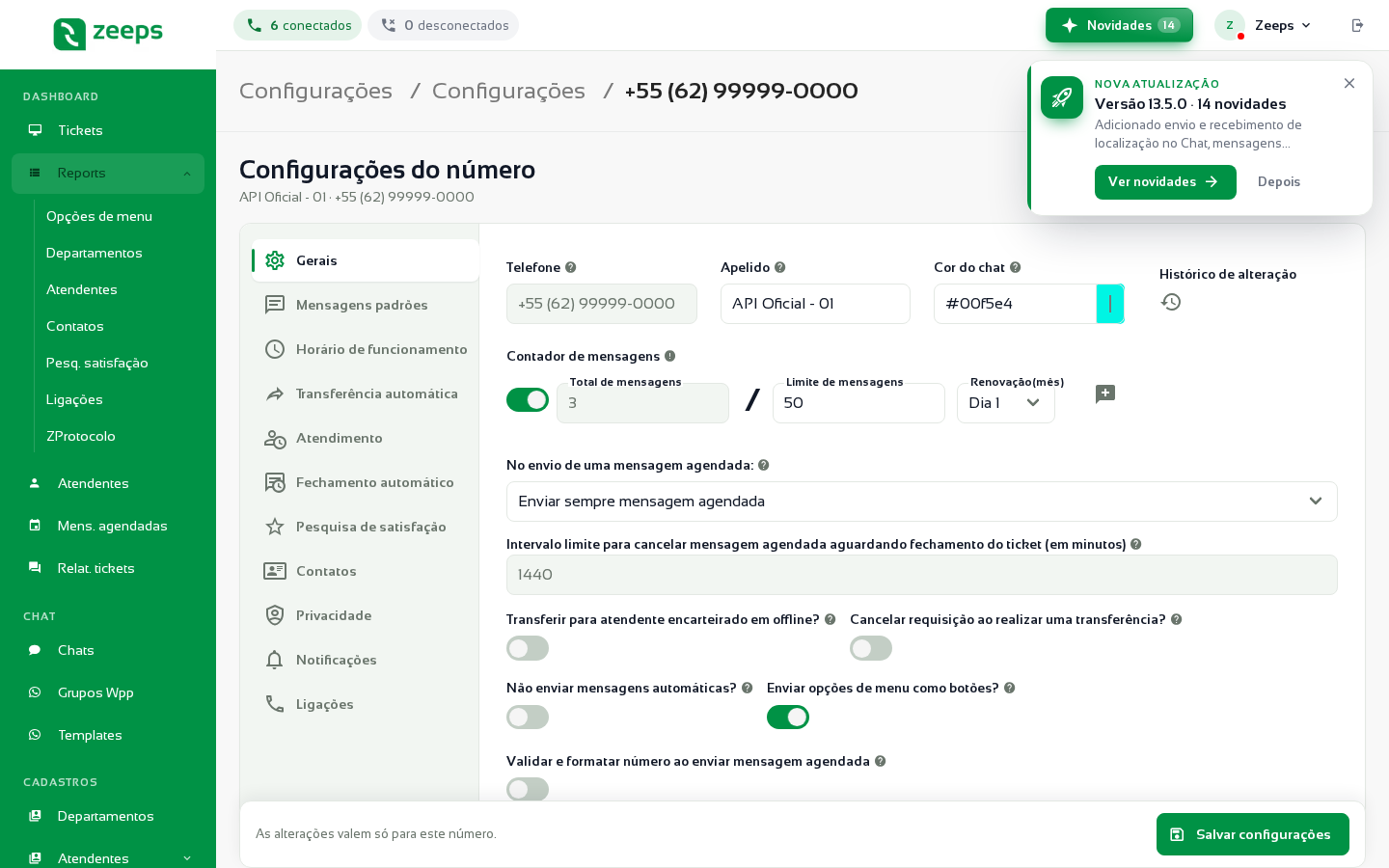The height and width of the screenshot is (868, 1389).
Task: Toggle Transferir para atendente encarteirado em offline
Action: 528,648
